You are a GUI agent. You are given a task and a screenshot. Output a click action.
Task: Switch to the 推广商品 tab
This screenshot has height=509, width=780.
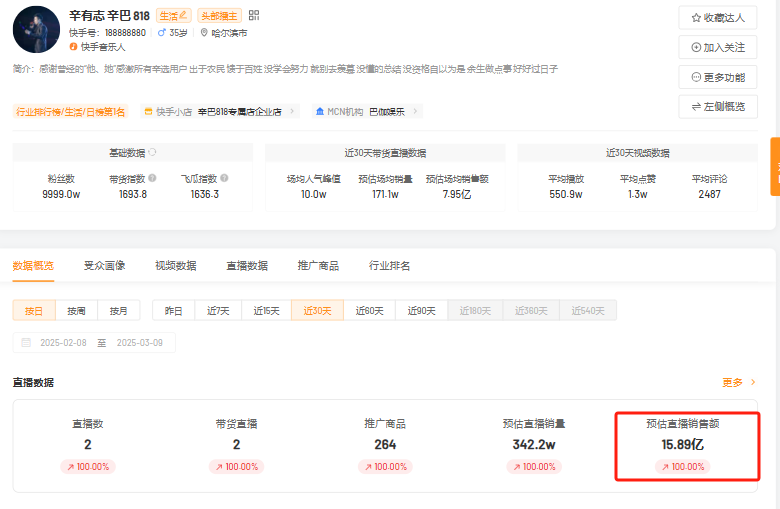coord(318,266)
